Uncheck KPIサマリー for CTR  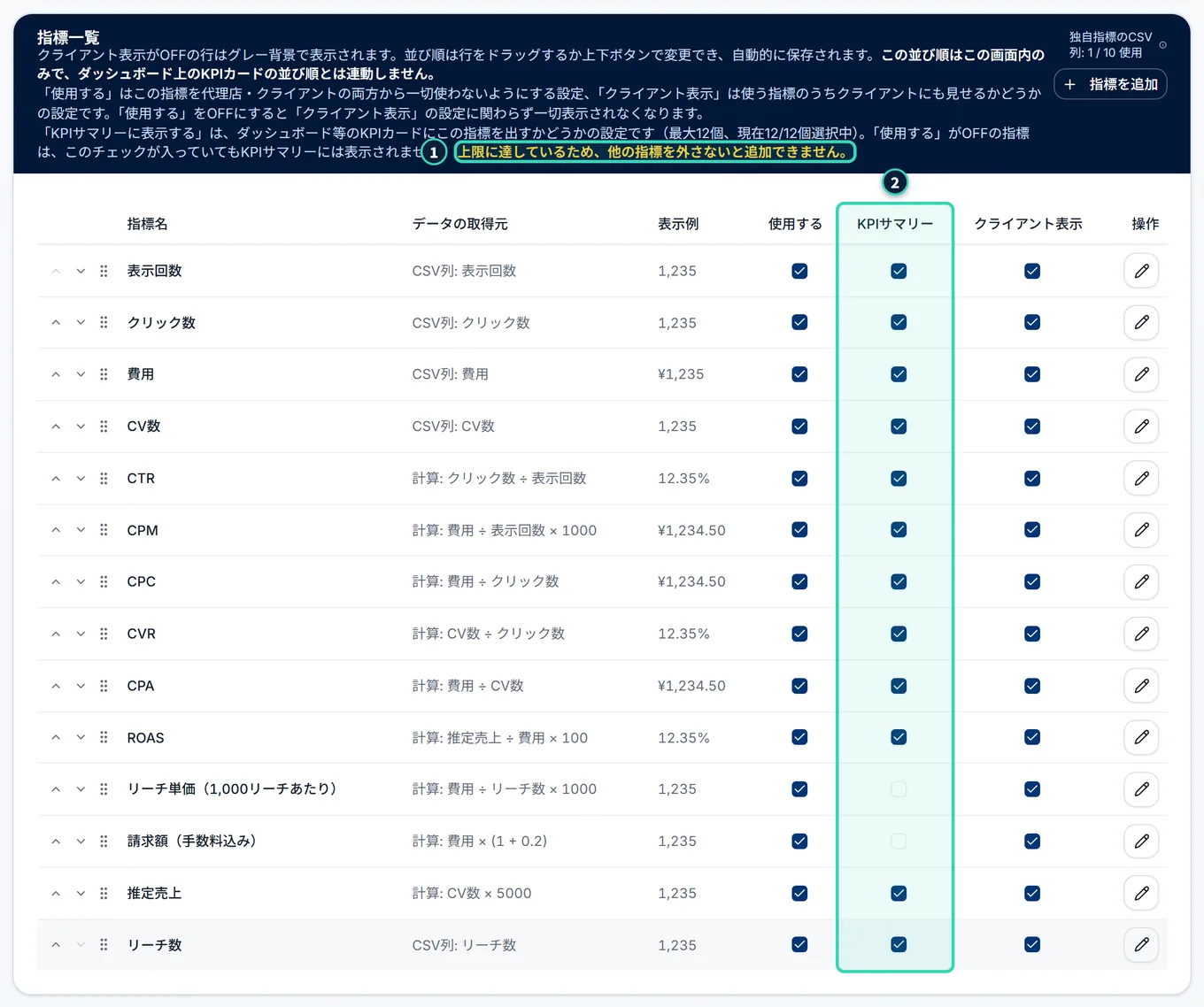899,478
